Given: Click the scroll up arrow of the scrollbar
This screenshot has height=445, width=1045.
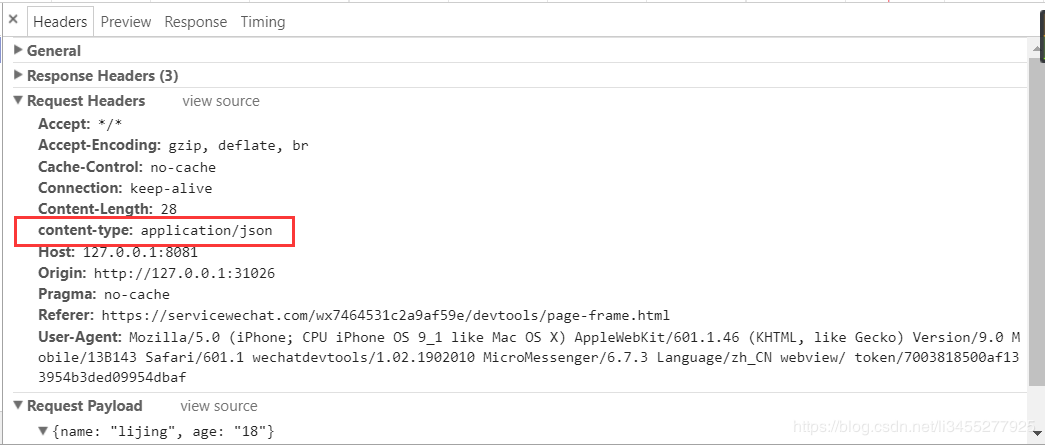Looking at the screenshot, I should tap(1036, 48).
